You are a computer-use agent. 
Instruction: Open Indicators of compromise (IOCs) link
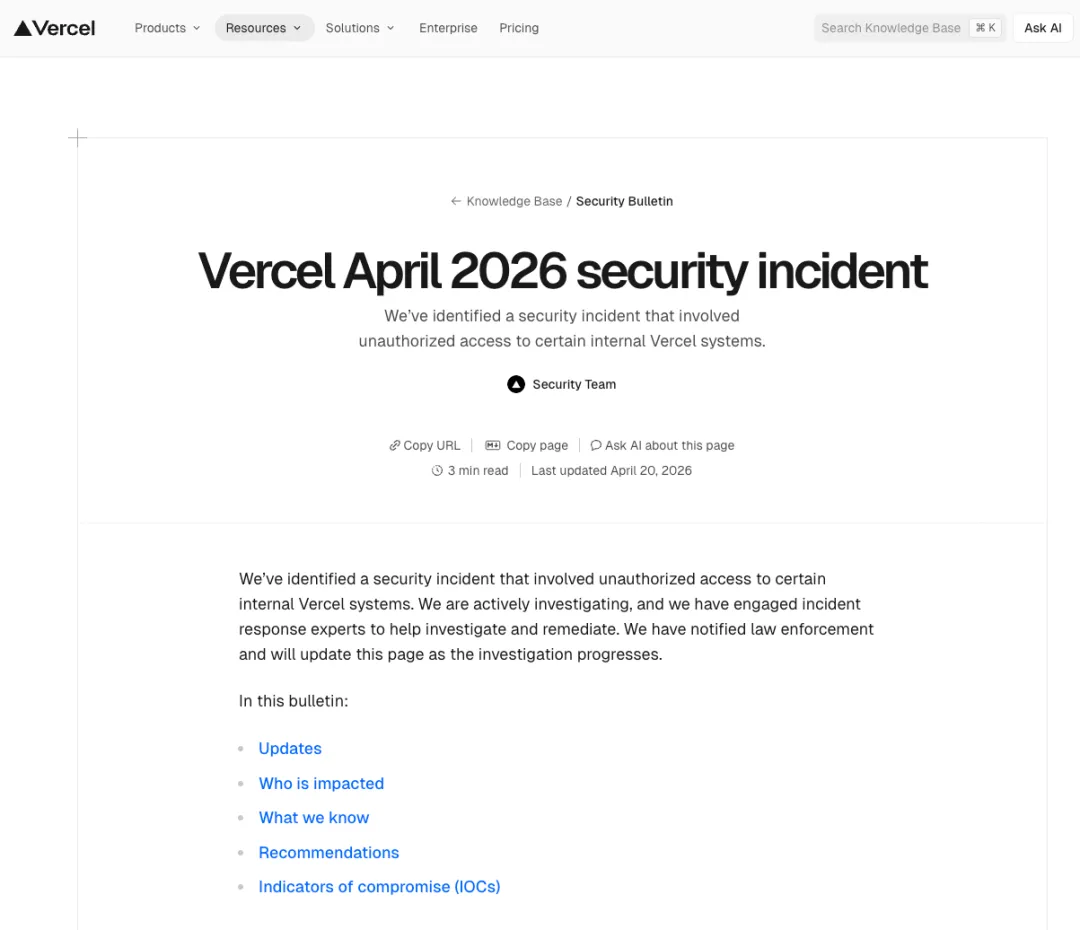[379, 887]
